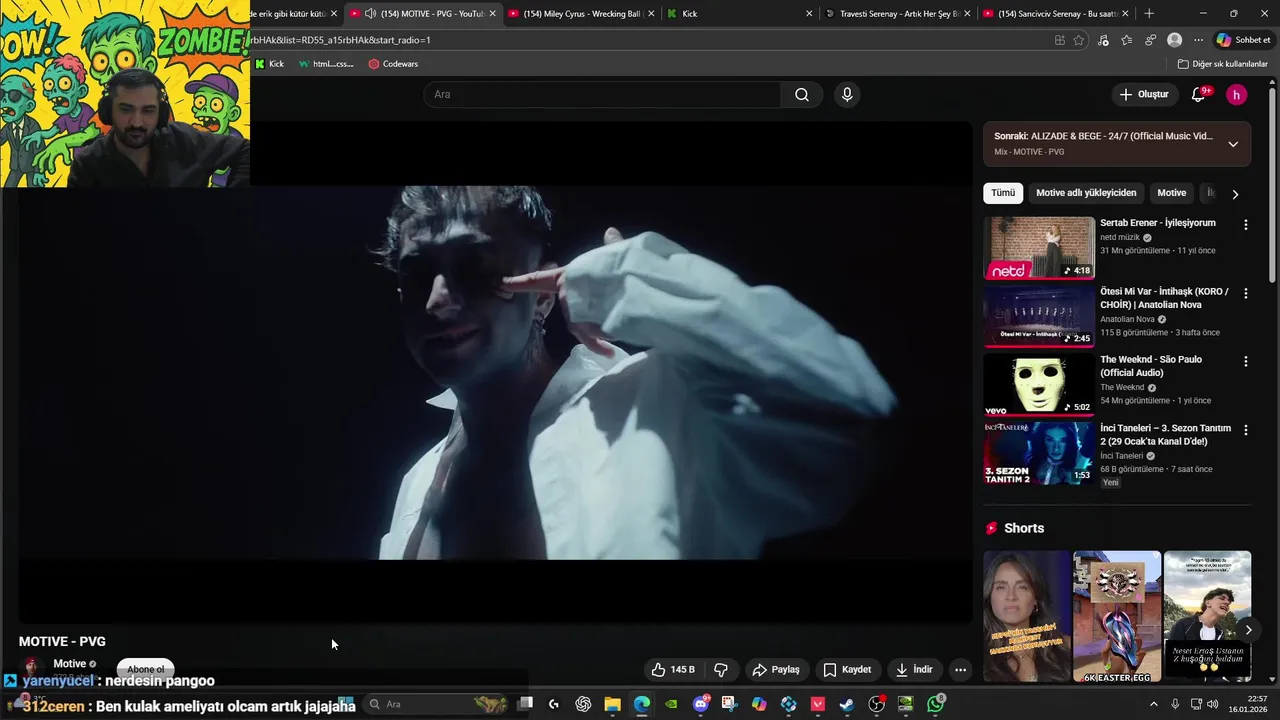Open Discord from the taskbar
Screen dimensions: 1280x720
tap(700, 704)
